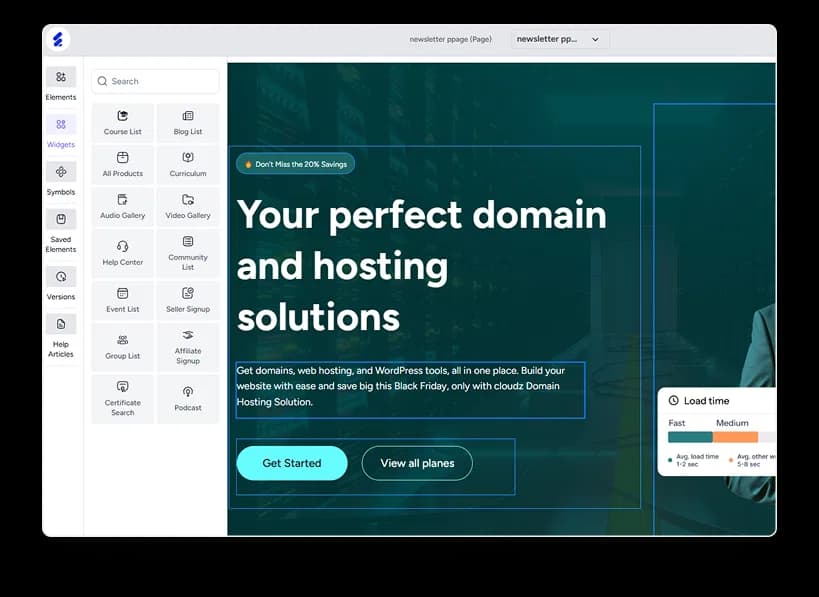The image size is (819, 597).
Task: Click inside the widget Search field
Action: pyautogui.click(x=155, y=81)
